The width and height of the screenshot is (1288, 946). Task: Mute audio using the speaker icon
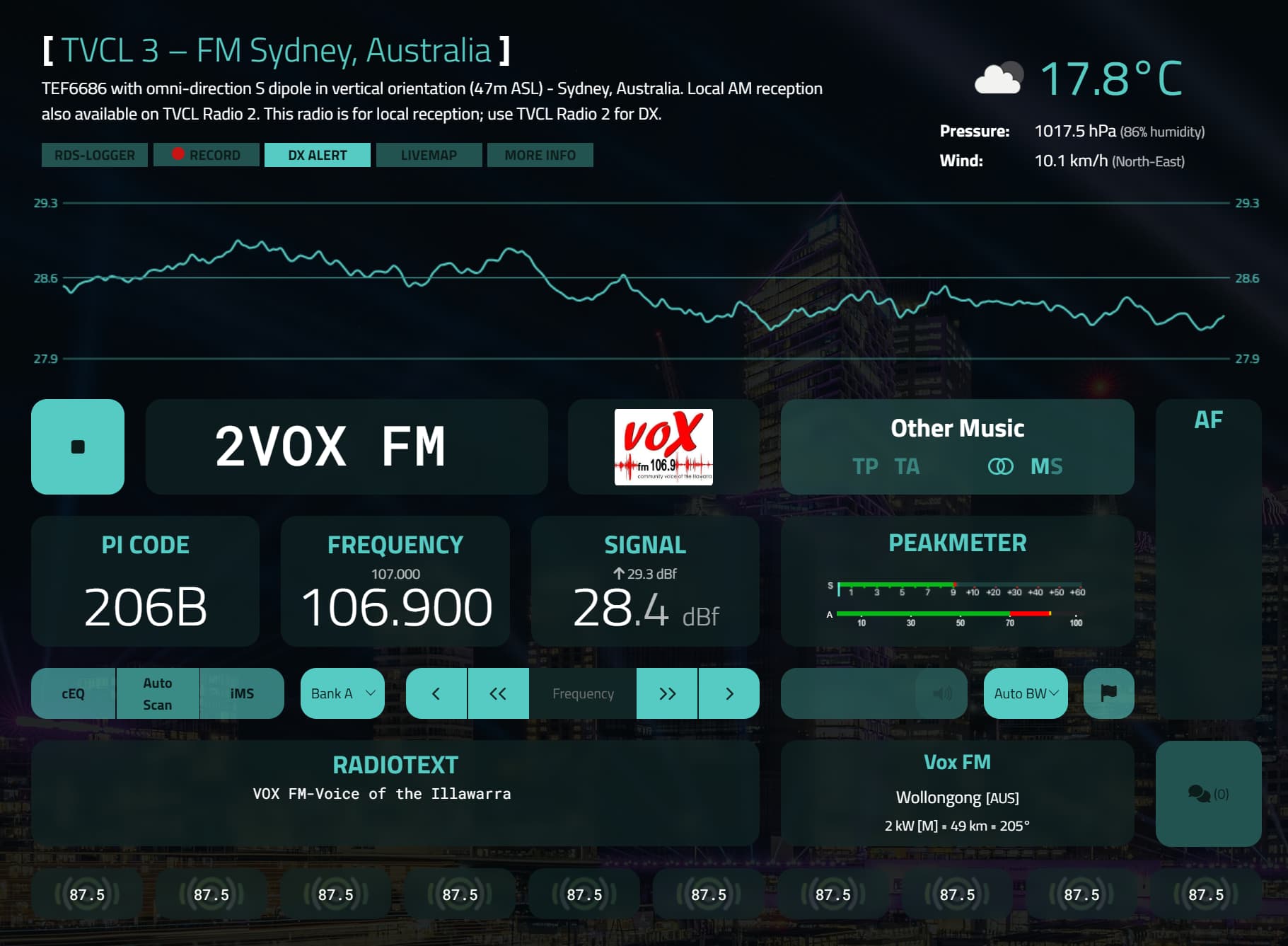(942, 693)
